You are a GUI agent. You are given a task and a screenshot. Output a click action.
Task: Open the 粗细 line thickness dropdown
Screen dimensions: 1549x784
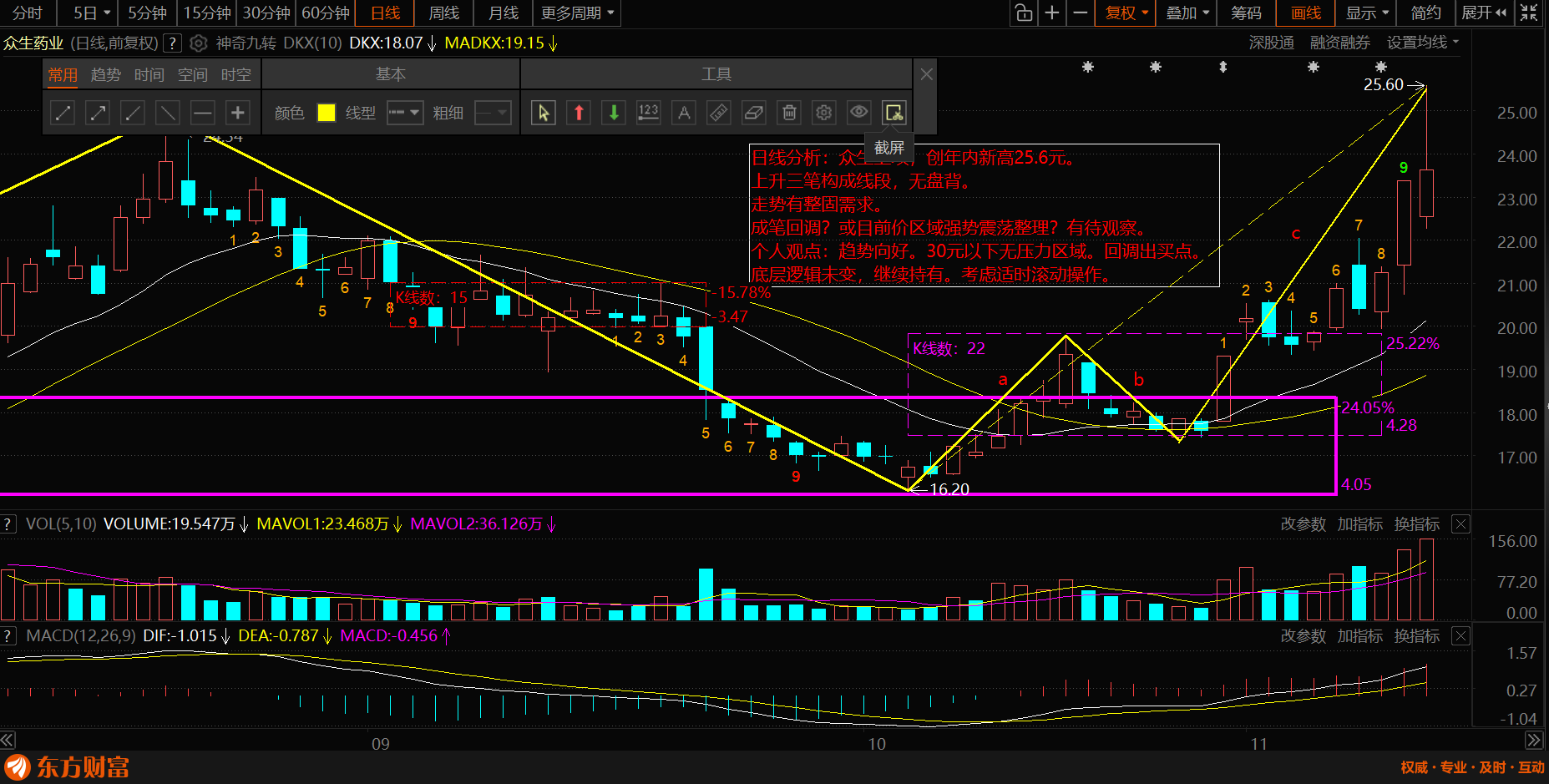coord(493,113)
